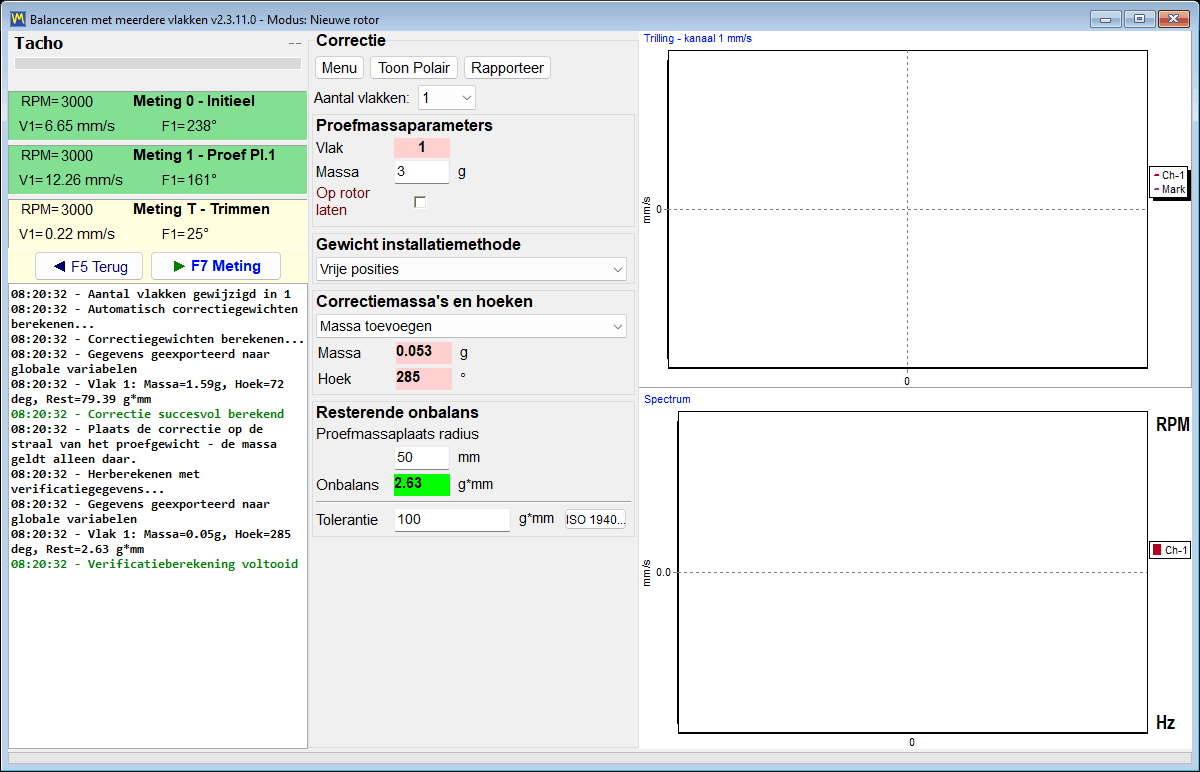
Task: Select the 'Meting 1 - Proef Pl.1' row
Action: click(157, 169)
